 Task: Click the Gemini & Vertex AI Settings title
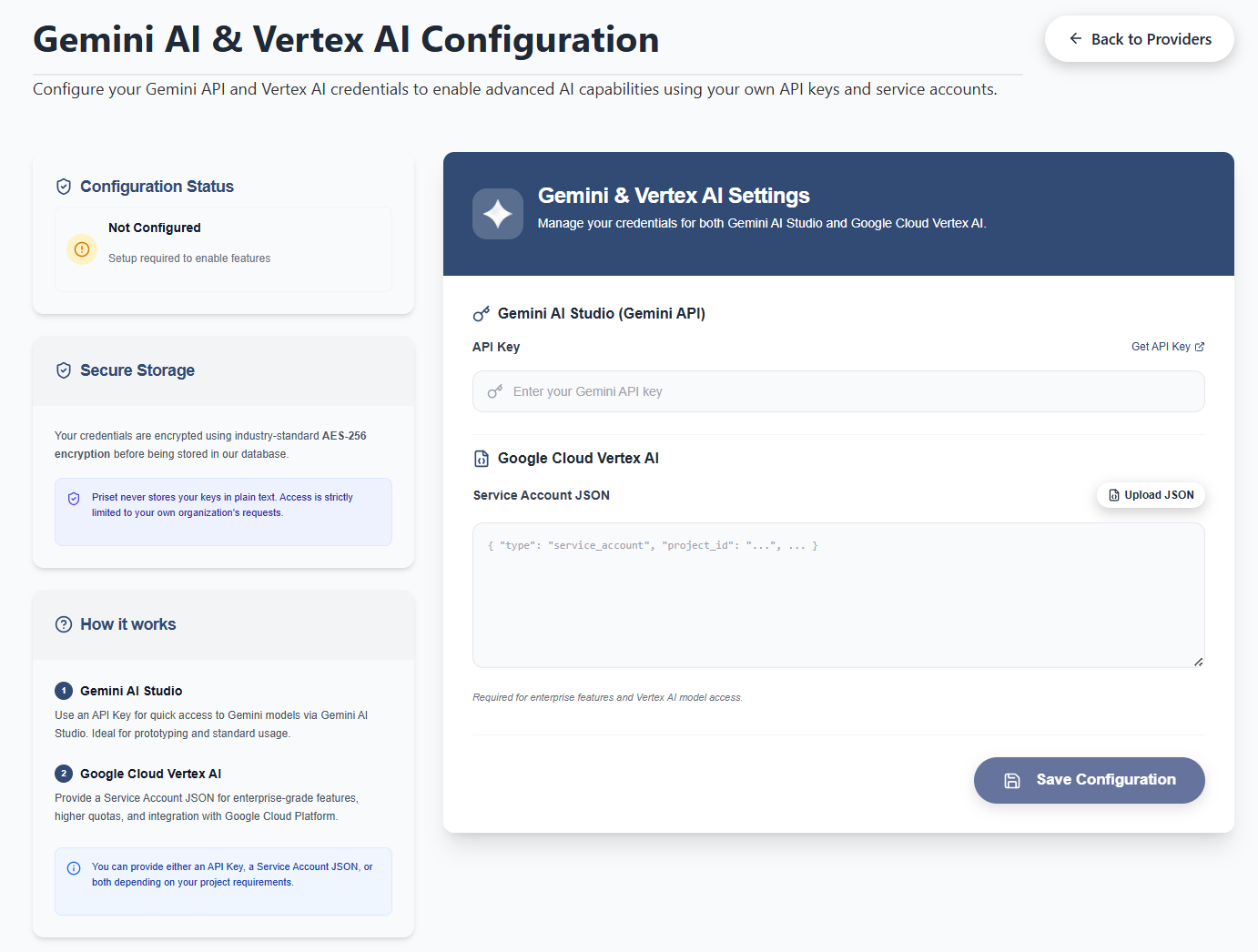tap(674, 196)
